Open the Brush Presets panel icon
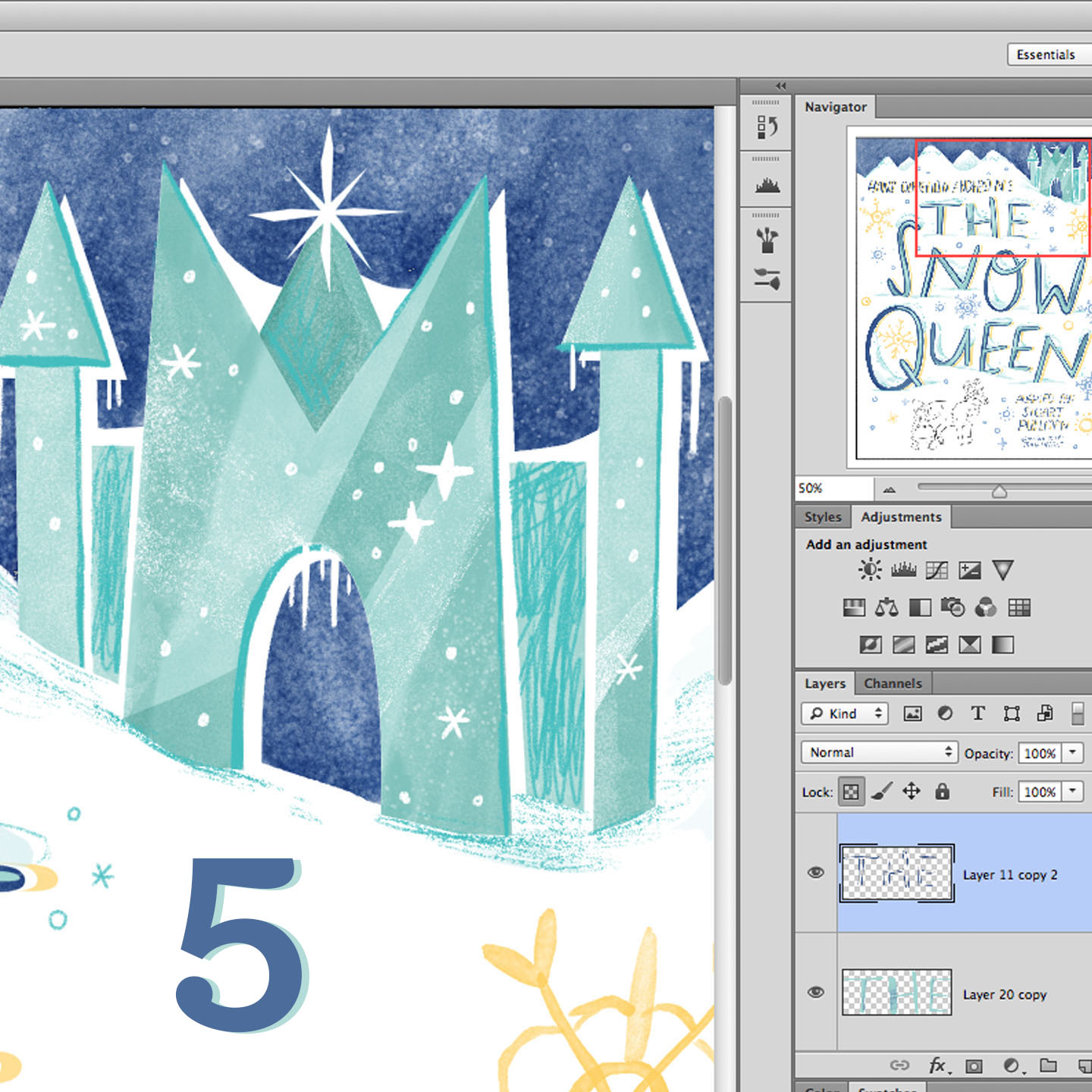Image resolution: width=1092 pixels, height=1092 pixels. coord(767,240)
